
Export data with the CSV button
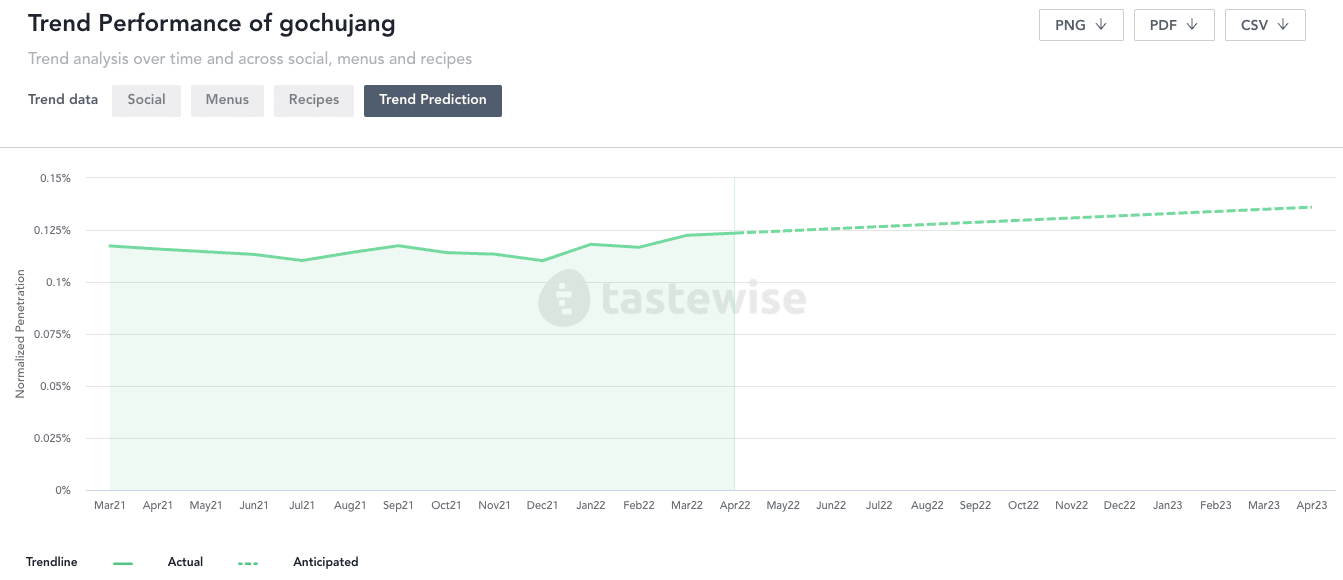click(x=1265, y=25)
